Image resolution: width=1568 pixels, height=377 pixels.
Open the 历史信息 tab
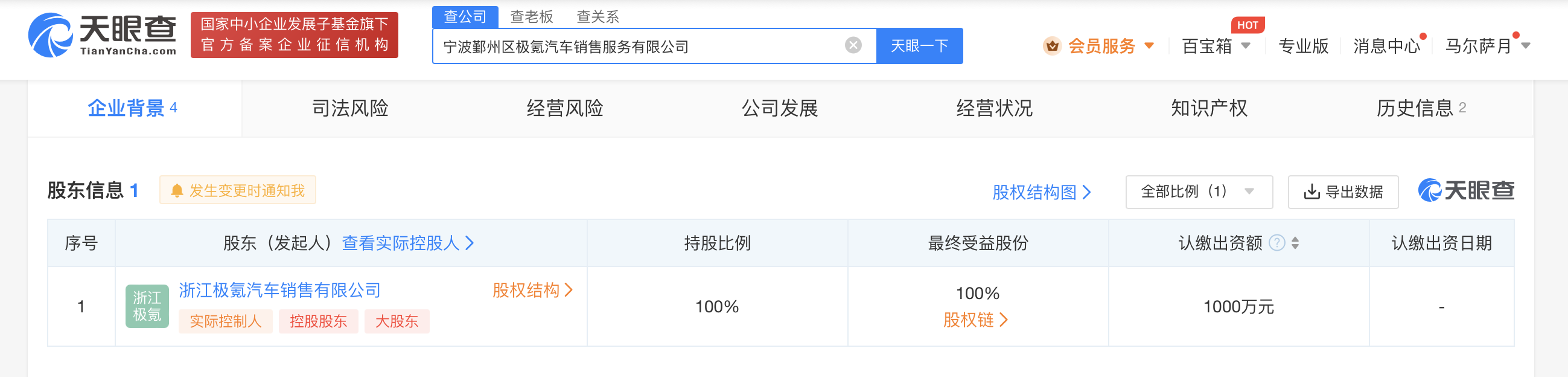[1421, 108]
